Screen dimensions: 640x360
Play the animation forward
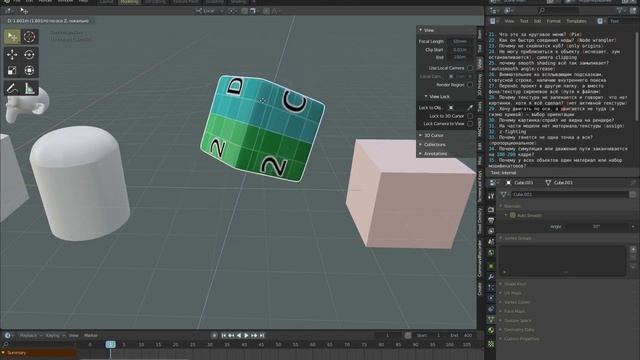pyautogui.click(x=247, y=336)
